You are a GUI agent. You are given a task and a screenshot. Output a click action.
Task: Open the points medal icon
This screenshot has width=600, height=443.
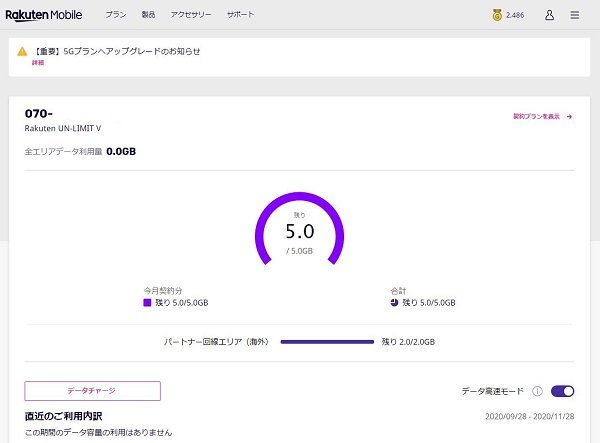click(x=497, y=15)
